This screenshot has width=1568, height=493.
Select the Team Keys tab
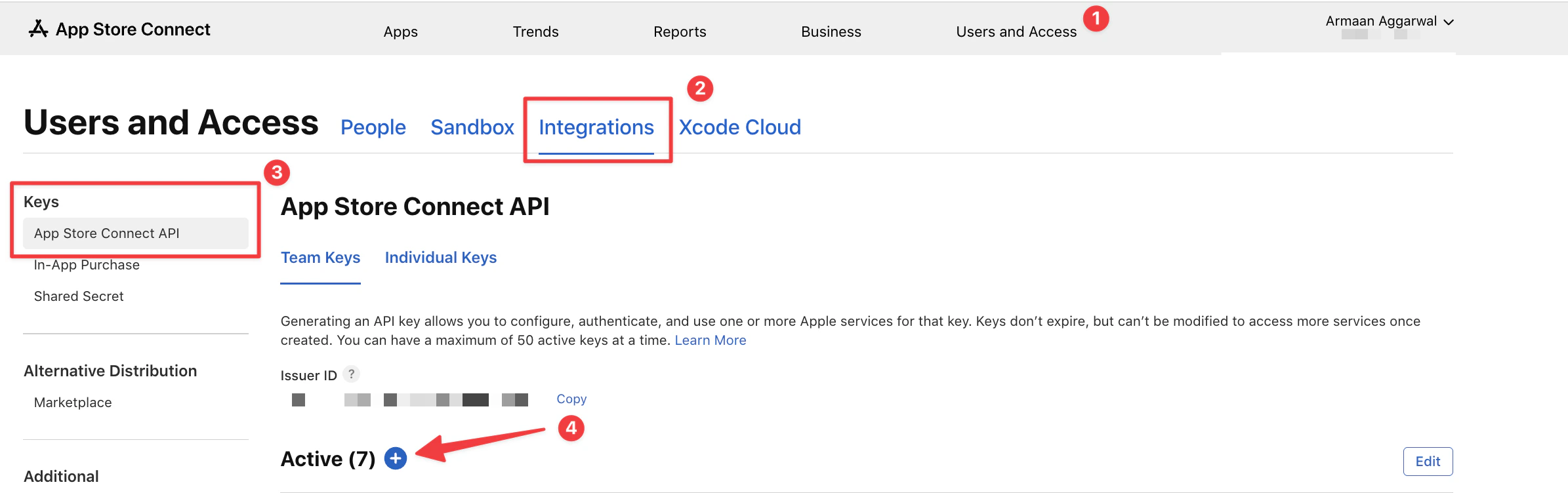tap(321, 258)
